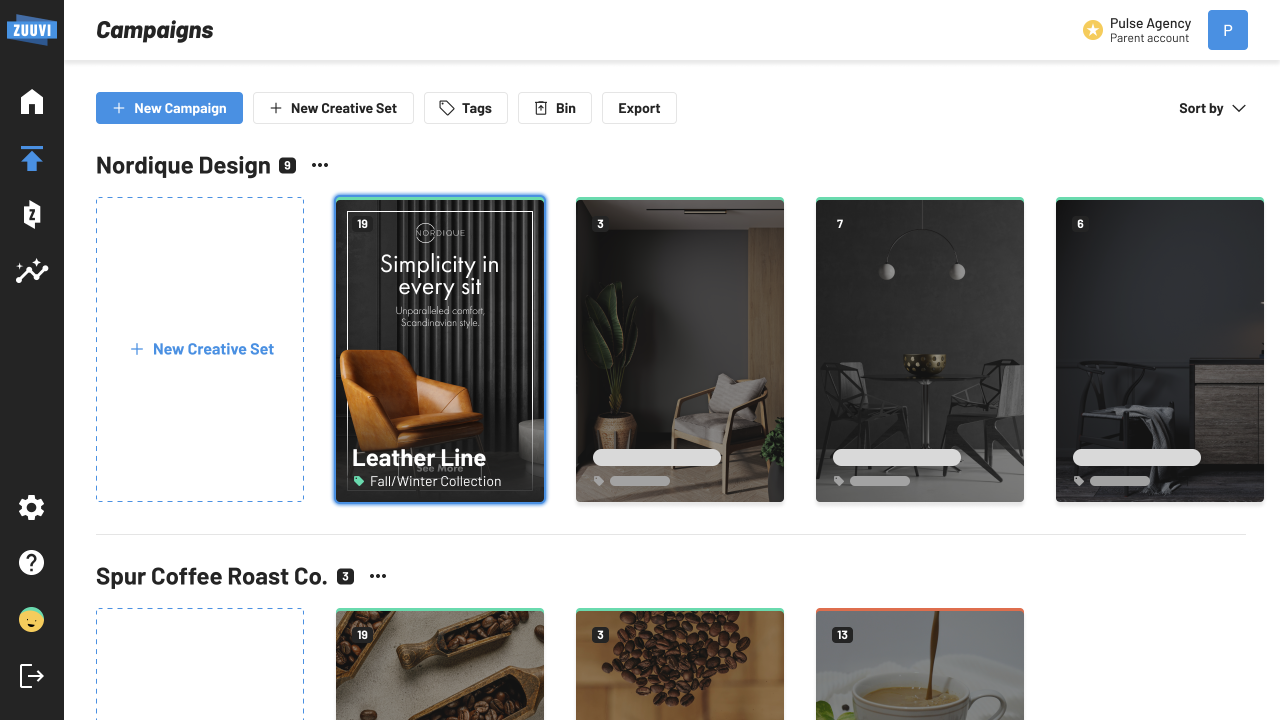Click New Creative Set toolbar button
This screenshot has height=720, width=1280.
pyautogui.click(x=333, y=108)
